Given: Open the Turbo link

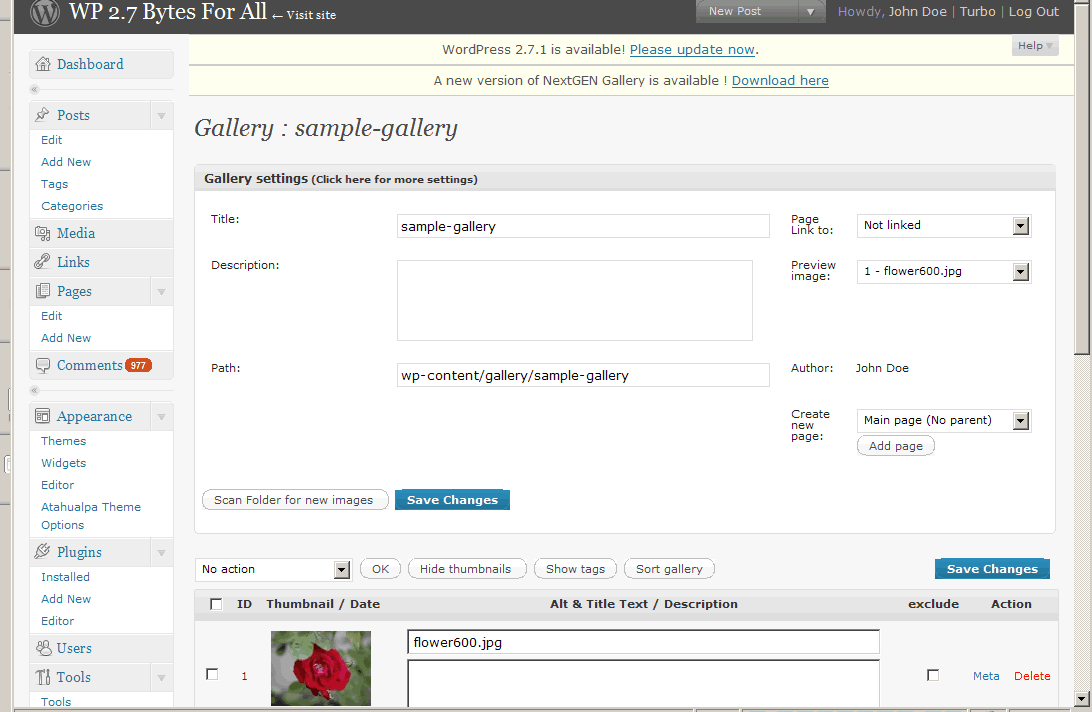Looking at the screenshot, I should click(x=978, y=12).
